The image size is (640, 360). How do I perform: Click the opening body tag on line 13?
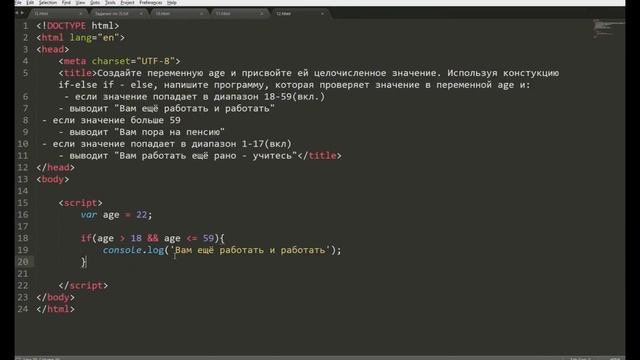(53, 180)
